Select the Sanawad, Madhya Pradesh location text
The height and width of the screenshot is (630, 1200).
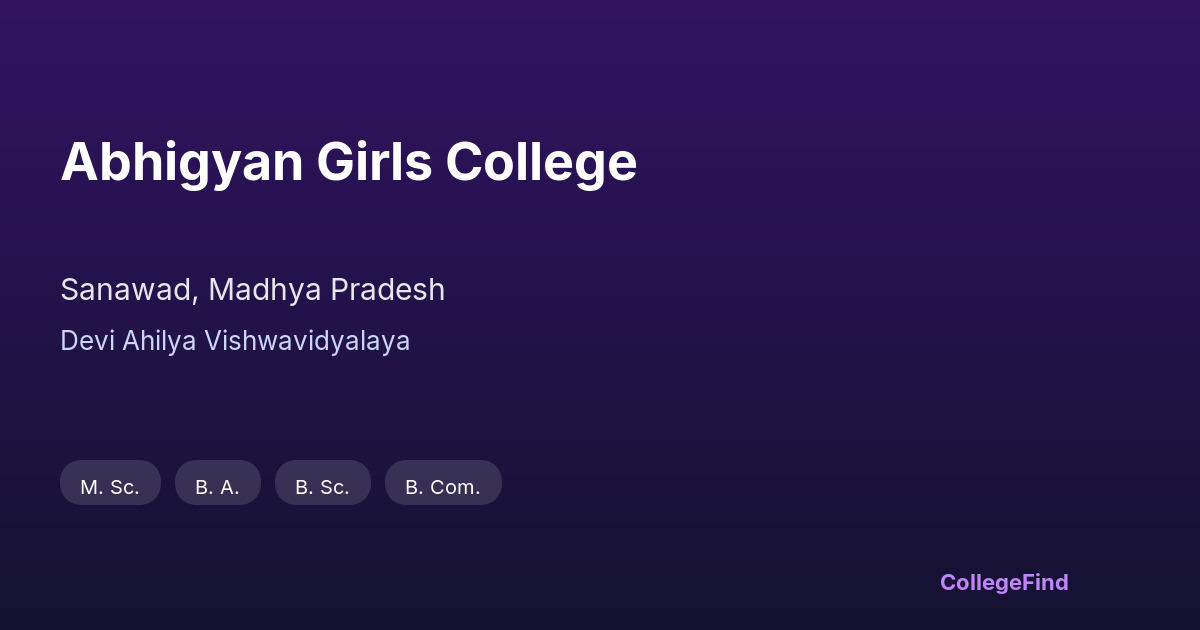tap(252, 290)
